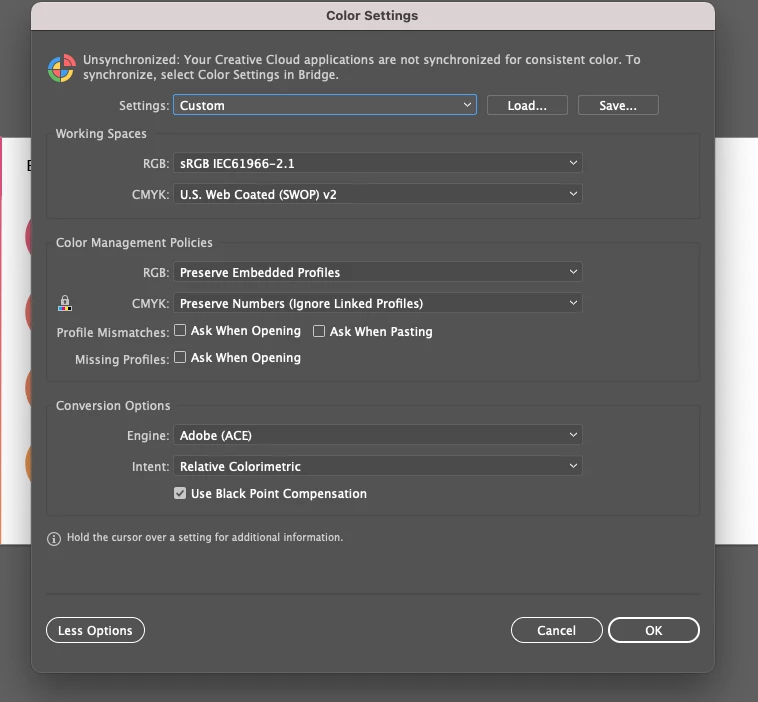
Task: Click the Settings label
Action: pyautogui.click(x=144, y=105)
